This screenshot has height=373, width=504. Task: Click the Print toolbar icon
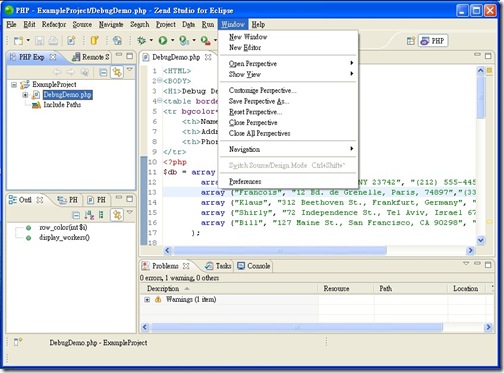(x=53, y=41)
